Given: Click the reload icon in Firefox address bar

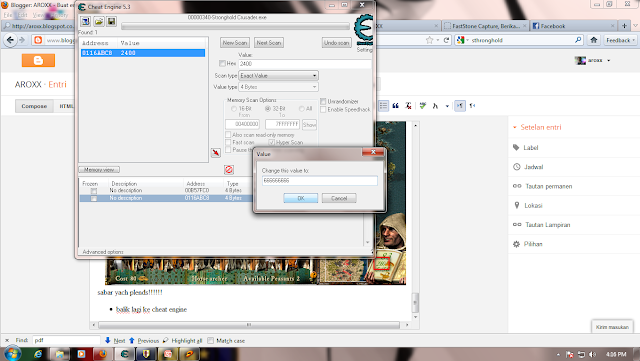Looking at the screenshot, I should [447, 40].
